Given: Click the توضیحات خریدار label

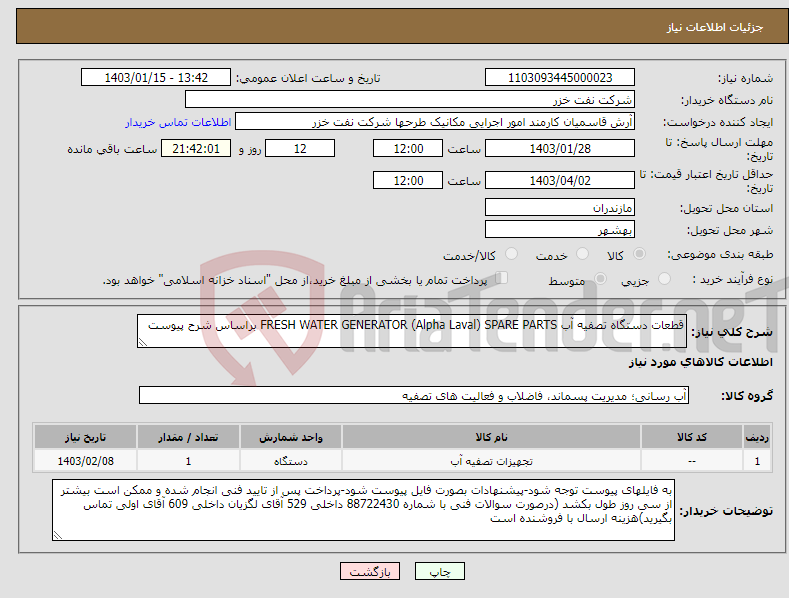Looking at the screenshot, I should (726, 511).
